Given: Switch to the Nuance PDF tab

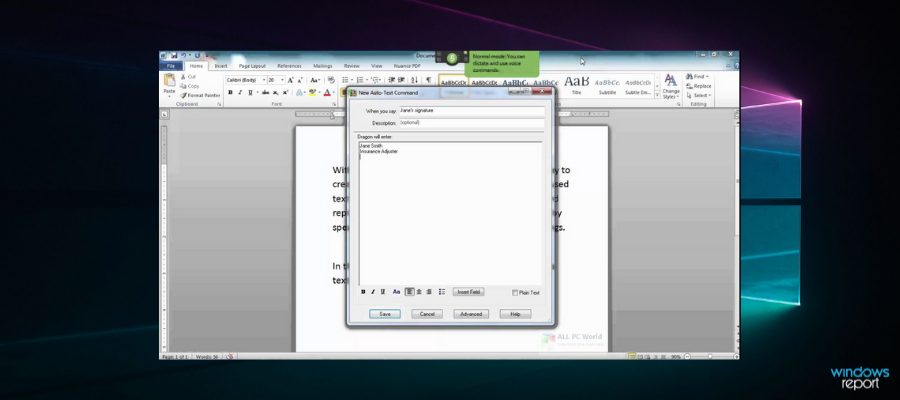Looking at the screenshot, I should click(x=407, y=66).
